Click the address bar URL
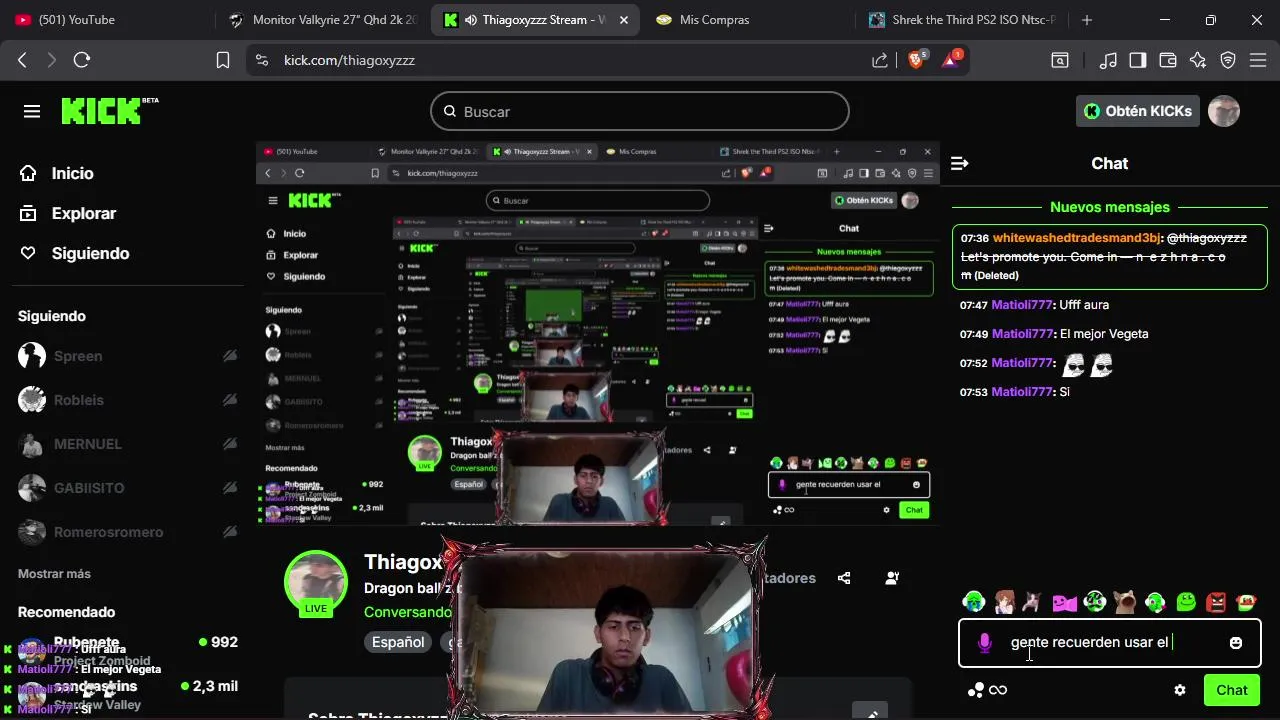Image resolution: width=1280 pixels, height=720 pixels. click(x=349, y=60)
